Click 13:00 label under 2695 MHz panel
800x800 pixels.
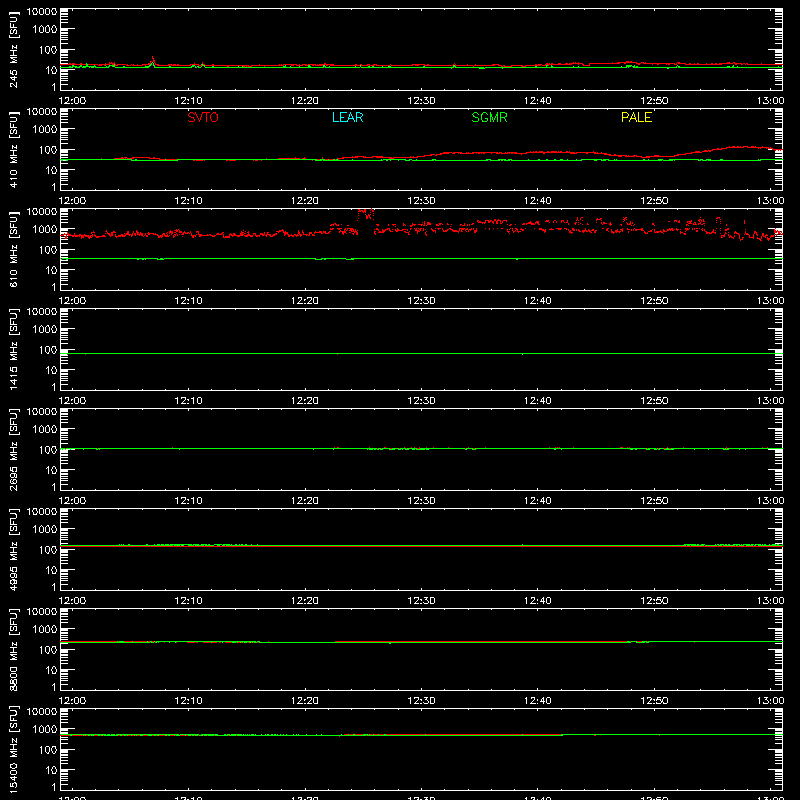pyautogui.click(x=770, y=501)
